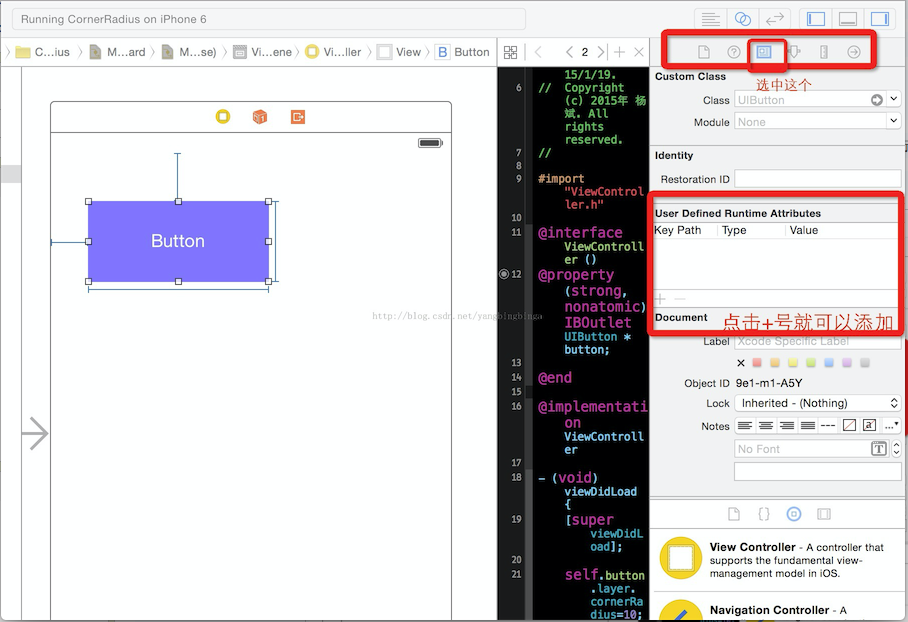The image size is (908, 622).
Task: Open the Module dropdown
Action: [894, 121]
